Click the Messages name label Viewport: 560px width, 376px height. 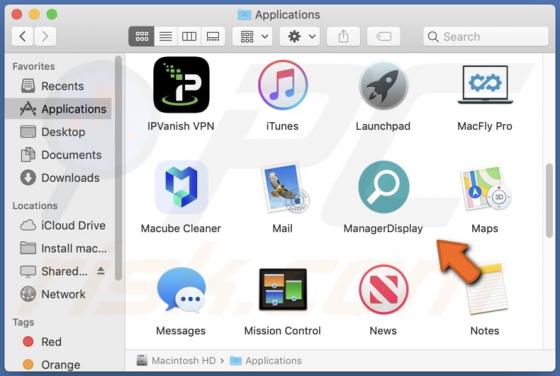181,331
